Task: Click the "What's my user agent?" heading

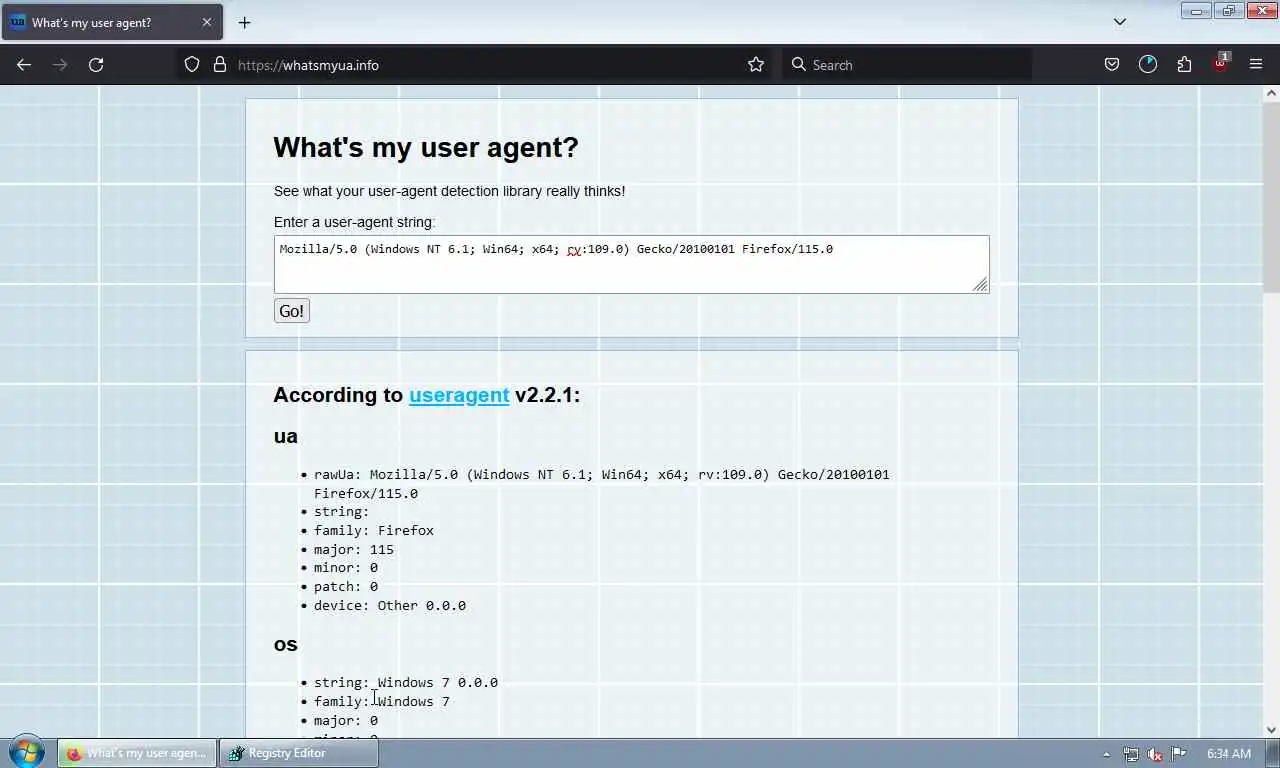Action: [426, 148]
